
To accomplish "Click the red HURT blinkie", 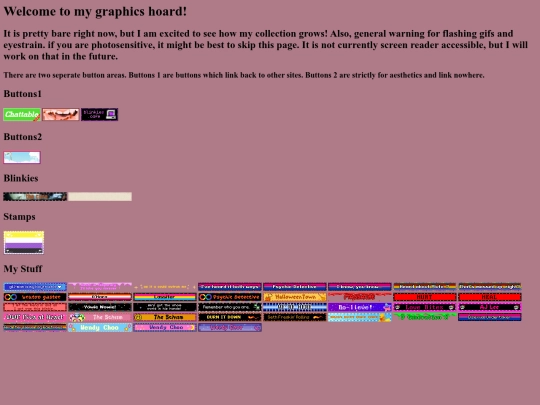I will click(425, 297).
